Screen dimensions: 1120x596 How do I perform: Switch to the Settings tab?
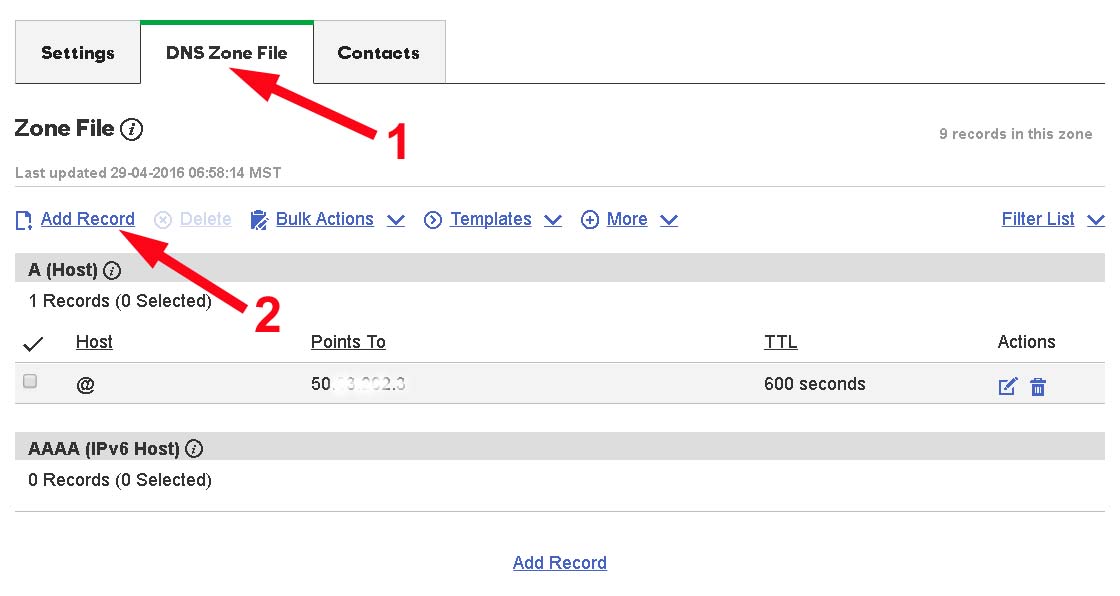pos(78,53)
